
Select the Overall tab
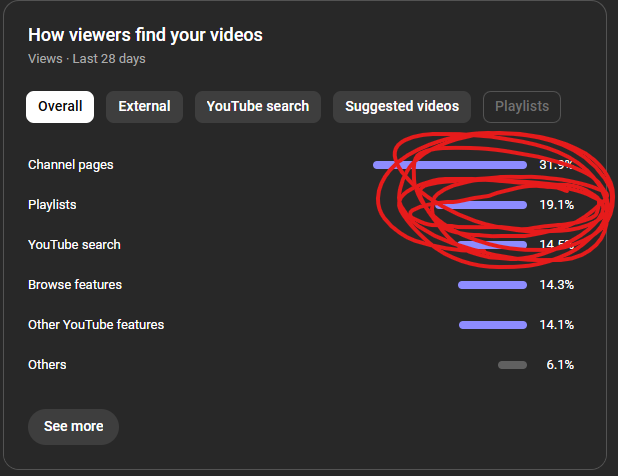tap(60, 106)
